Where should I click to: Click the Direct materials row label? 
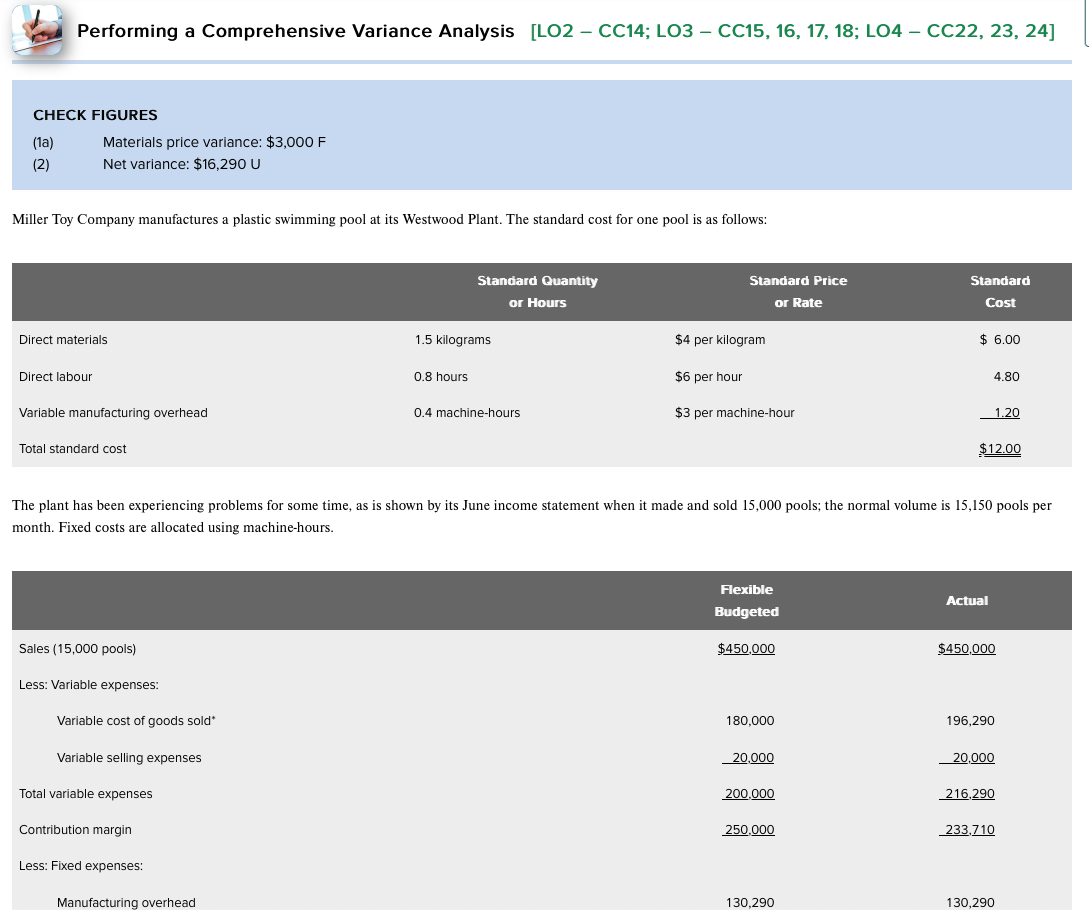tap(63, 340)
